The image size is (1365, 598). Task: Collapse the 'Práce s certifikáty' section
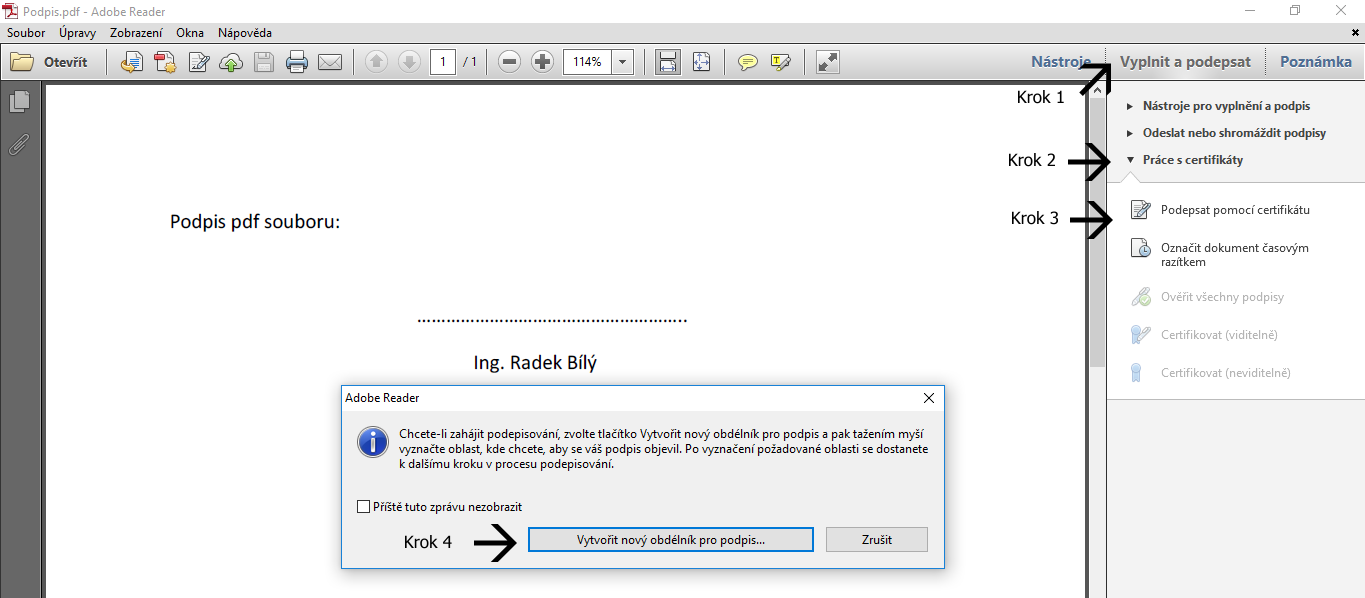click(1193, 160)
